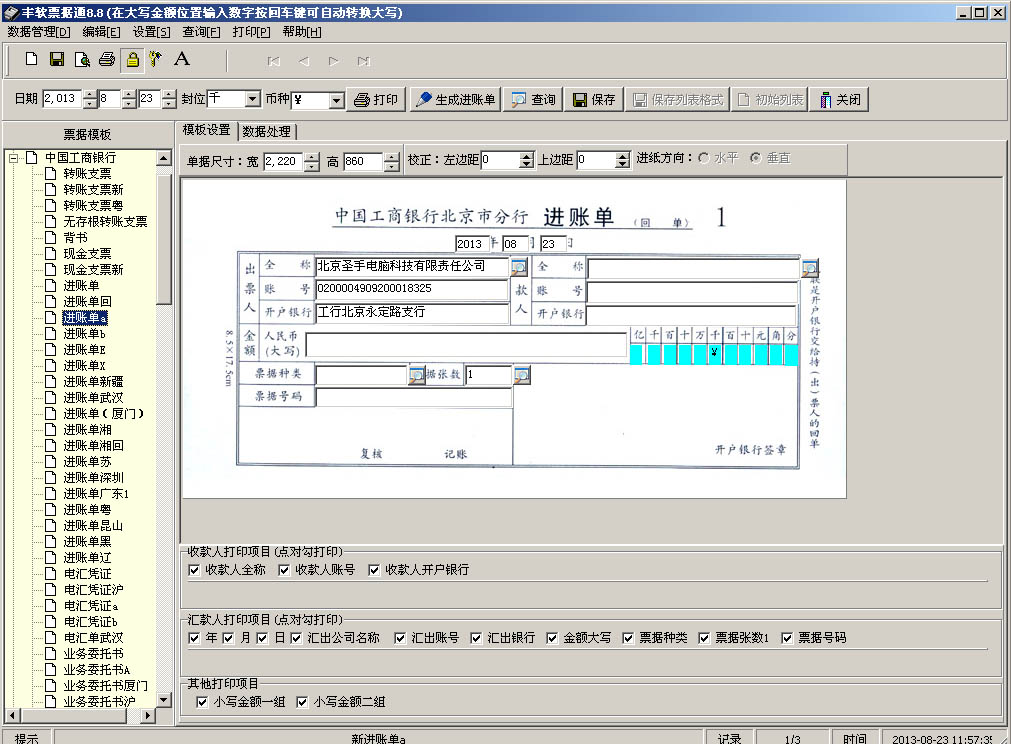Click lookup icon next to 票据张数 field
Image resolution: width=1011 pixels, height=744 pixels.
[x=522, y=375]
